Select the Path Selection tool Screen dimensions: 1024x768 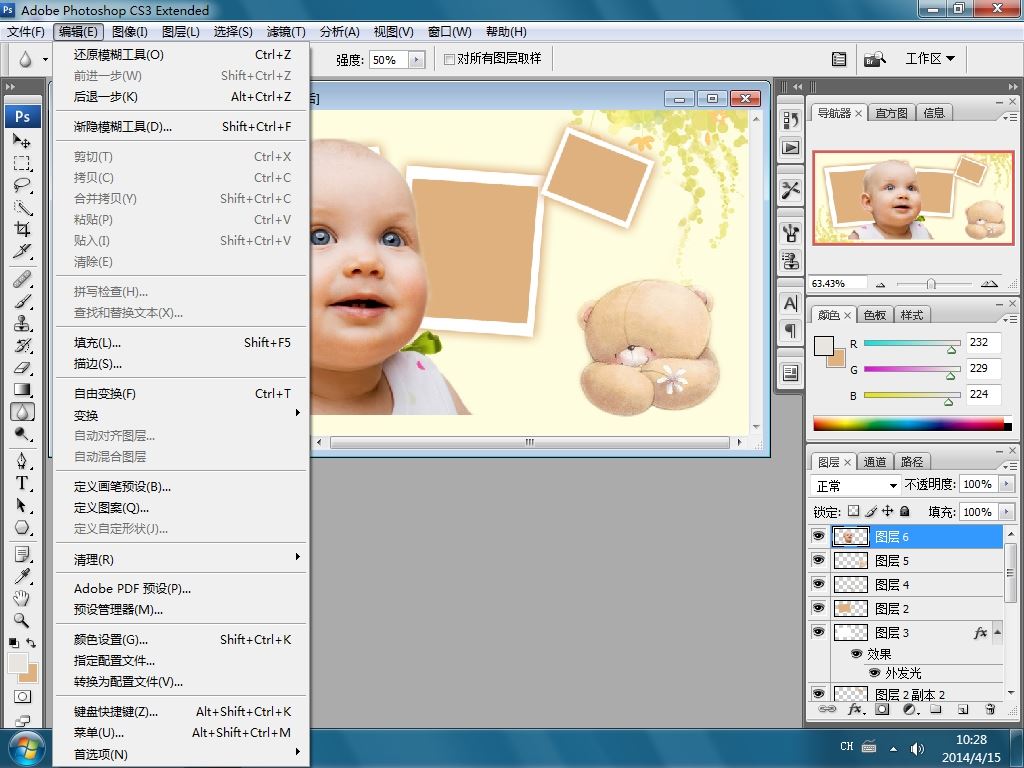(x=22, y=505)
